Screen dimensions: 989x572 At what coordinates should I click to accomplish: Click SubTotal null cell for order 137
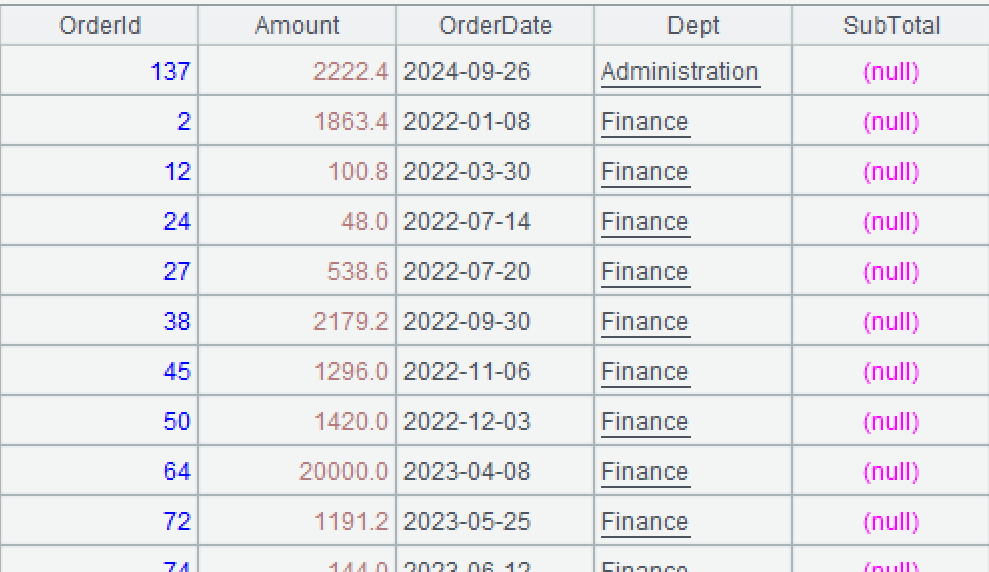click(891, 72)
